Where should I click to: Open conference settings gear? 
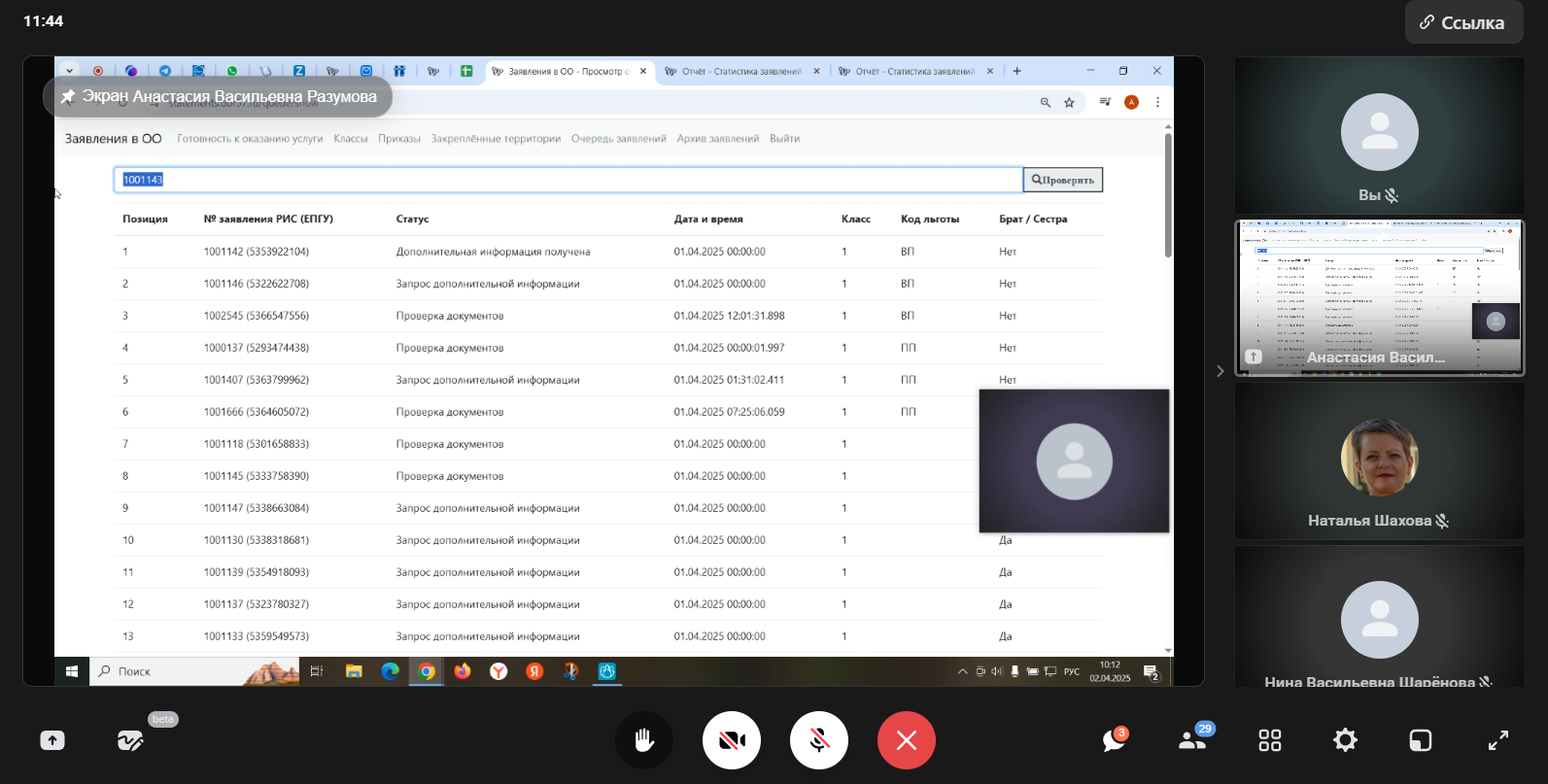click(x=1345, y=740)
